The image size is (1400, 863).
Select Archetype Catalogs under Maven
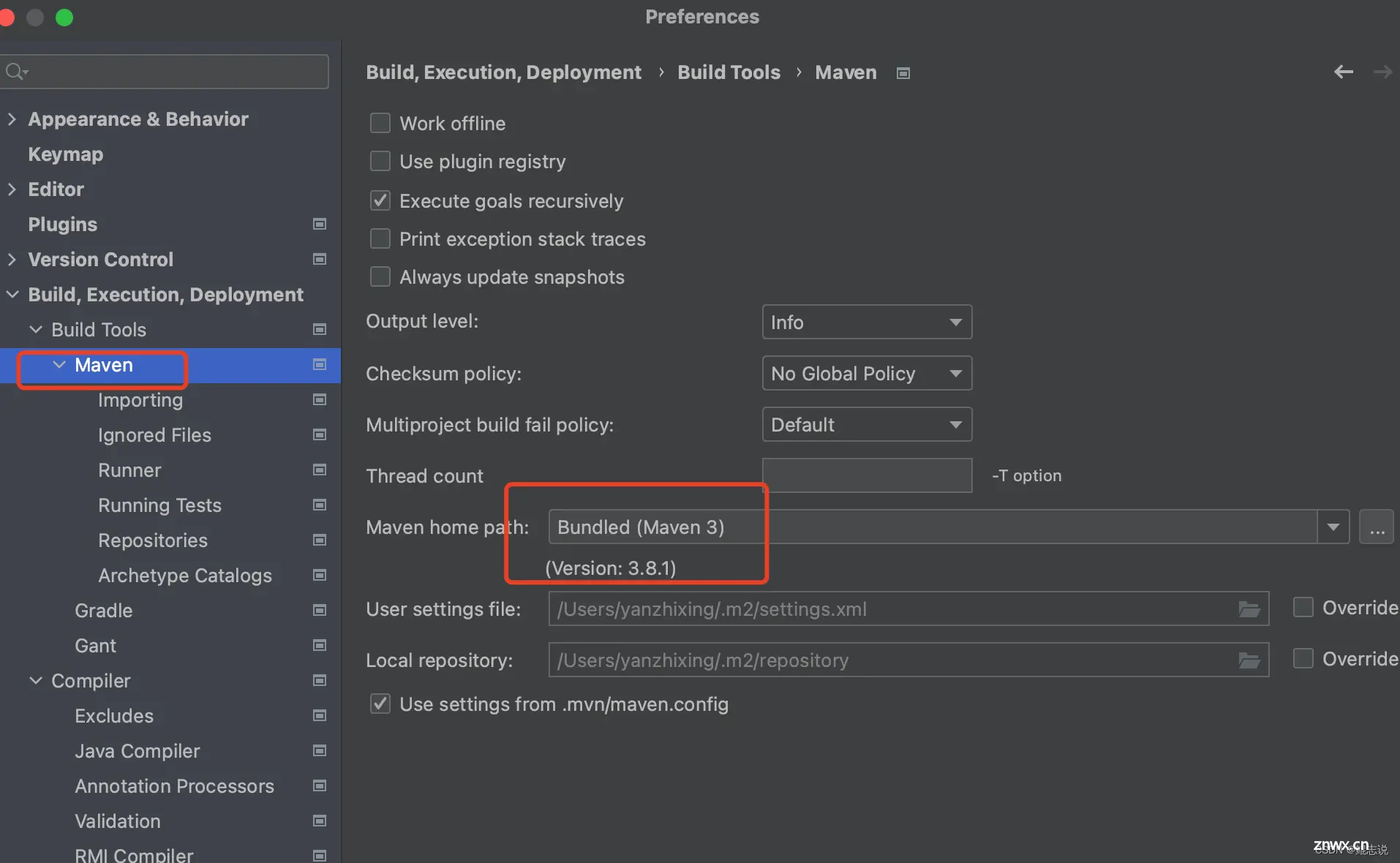185,576
